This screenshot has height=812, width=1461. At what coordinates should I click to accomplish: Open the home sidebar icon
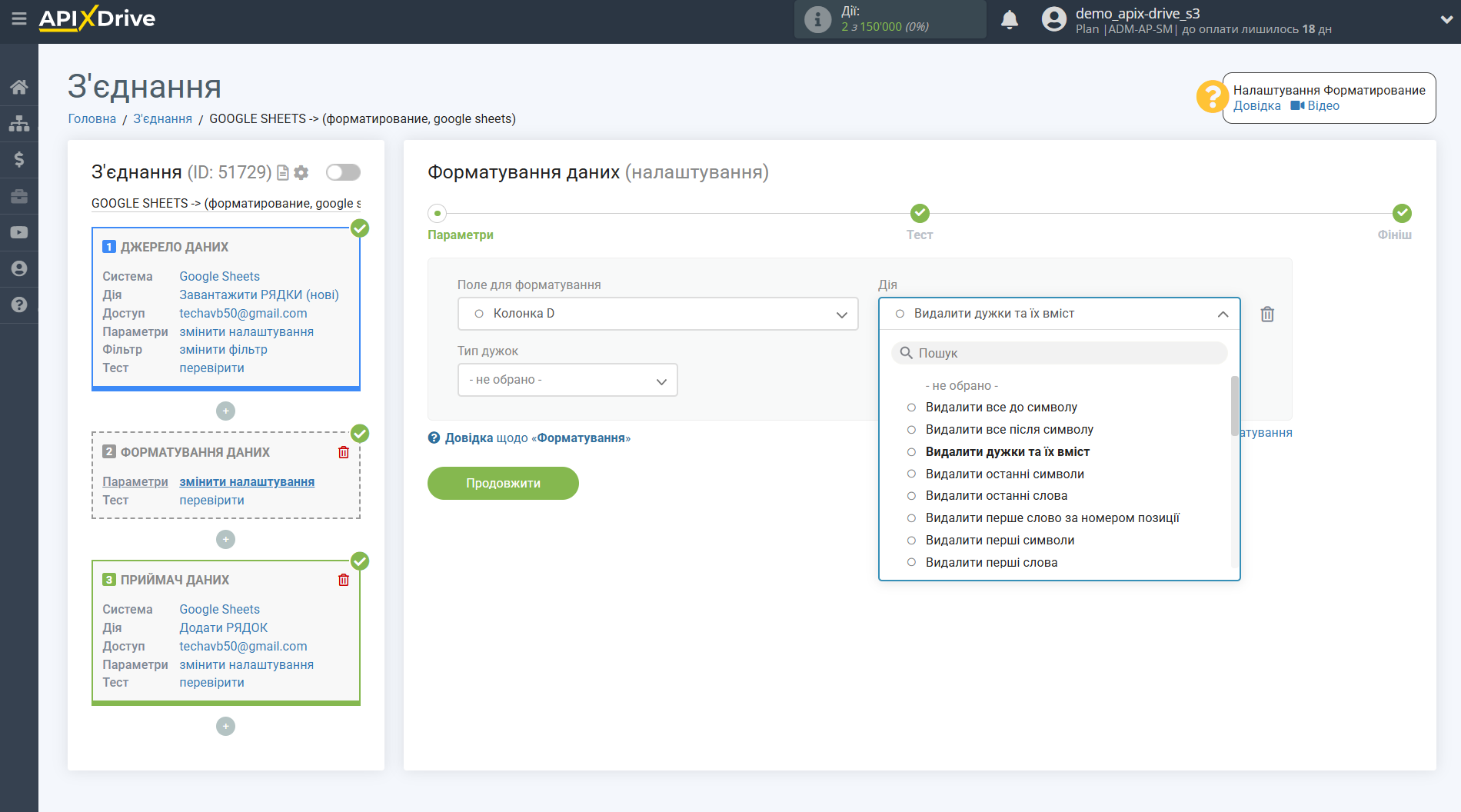pyautogui.click(x=19, y=87)
